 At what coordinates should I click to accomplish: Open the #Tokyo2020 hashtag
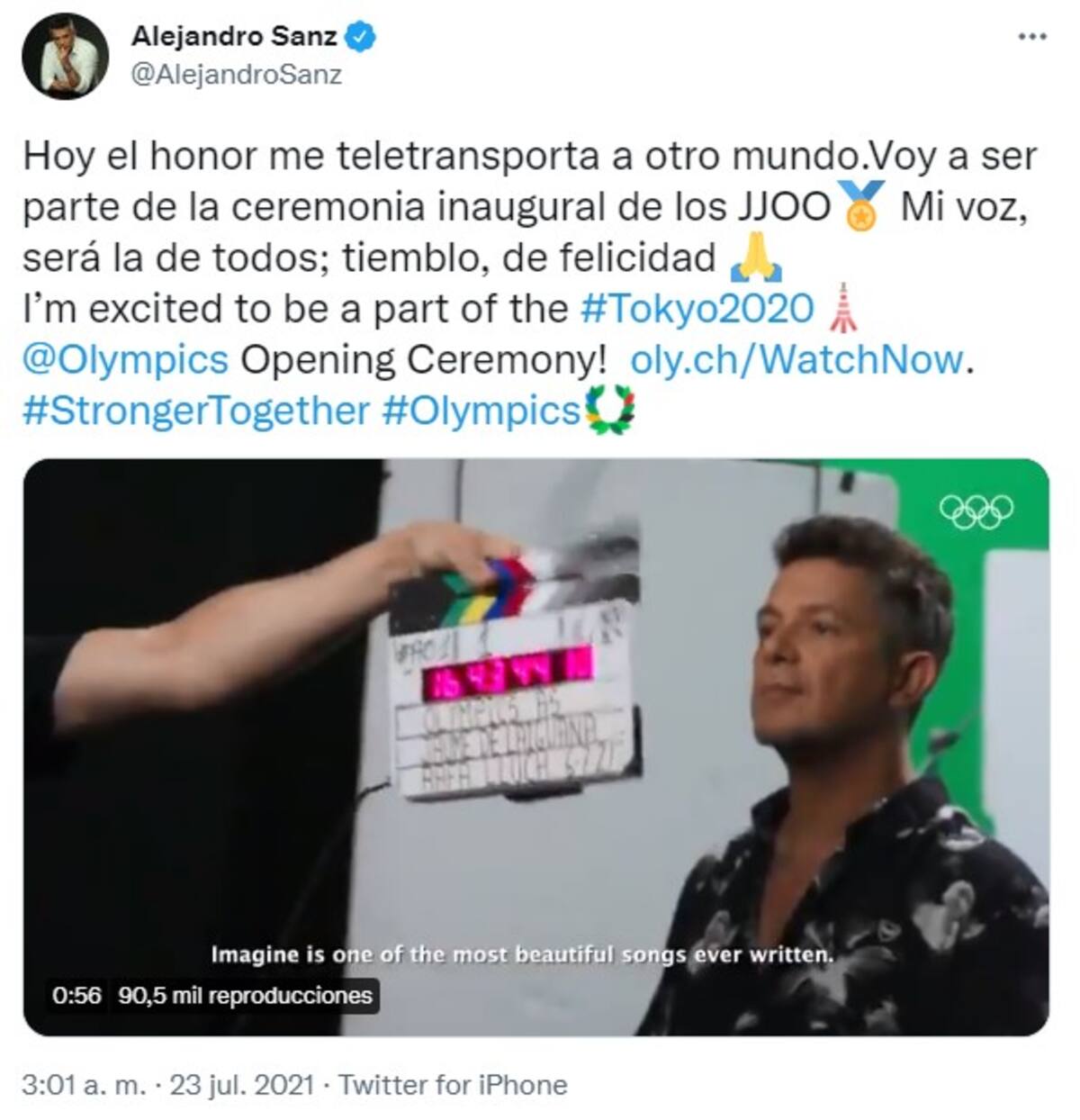[x=697, y=309]
